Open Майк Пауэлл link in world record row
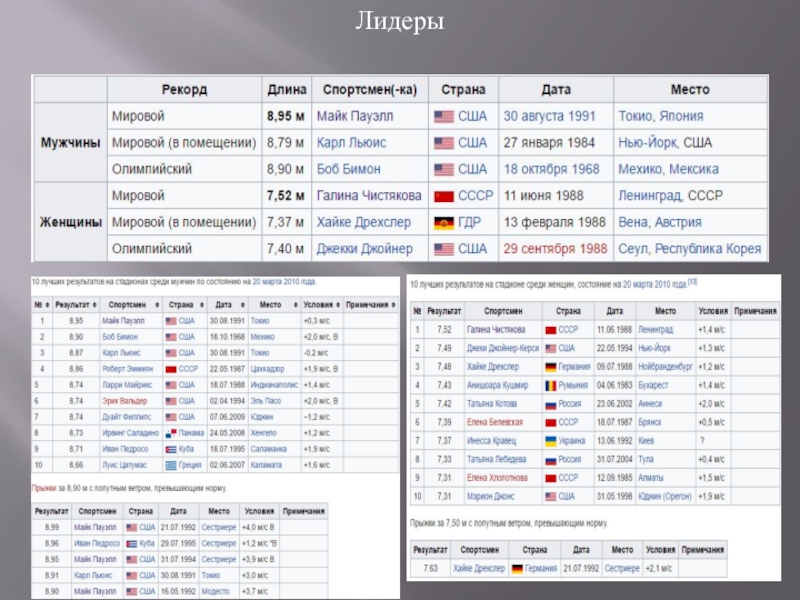The height and width of the screenshot is (600, 800). (355, 116)
